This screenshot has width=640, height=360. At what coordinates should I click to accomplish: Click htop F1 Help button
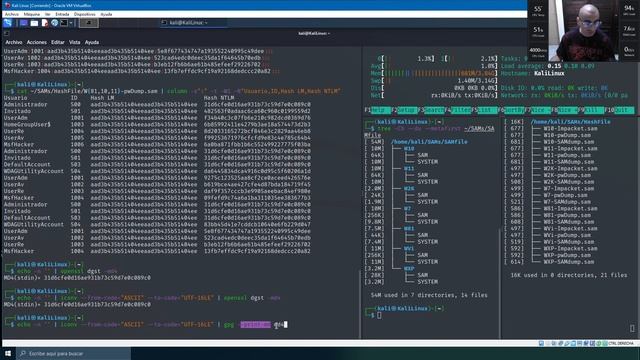pyautogui.click(x=377, y=110)
